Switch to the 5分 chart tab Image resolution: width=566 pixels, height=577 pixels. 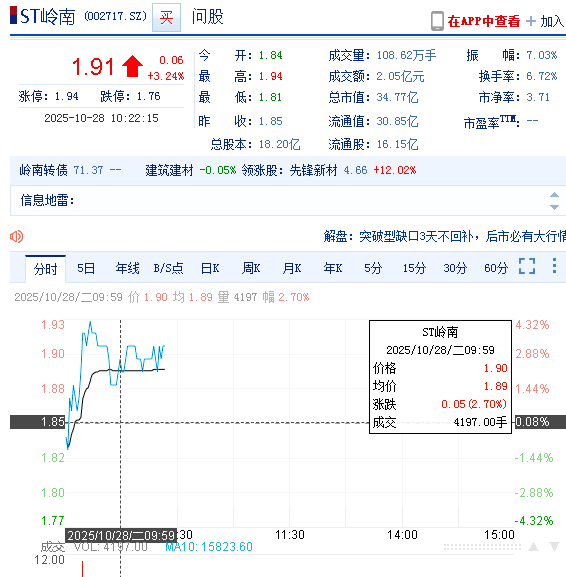coord(373,268)
